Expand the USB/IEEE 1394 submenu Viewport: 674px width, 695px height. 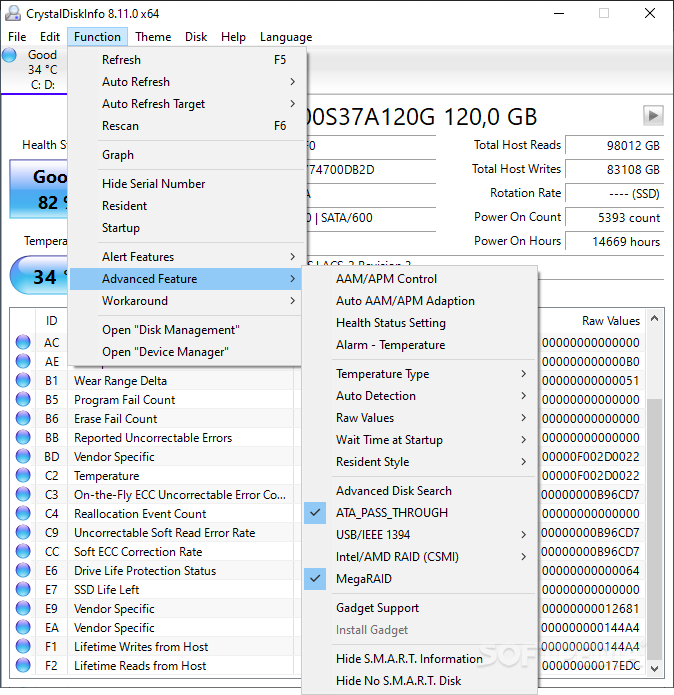pyautogui.click(x=420, y=535)
